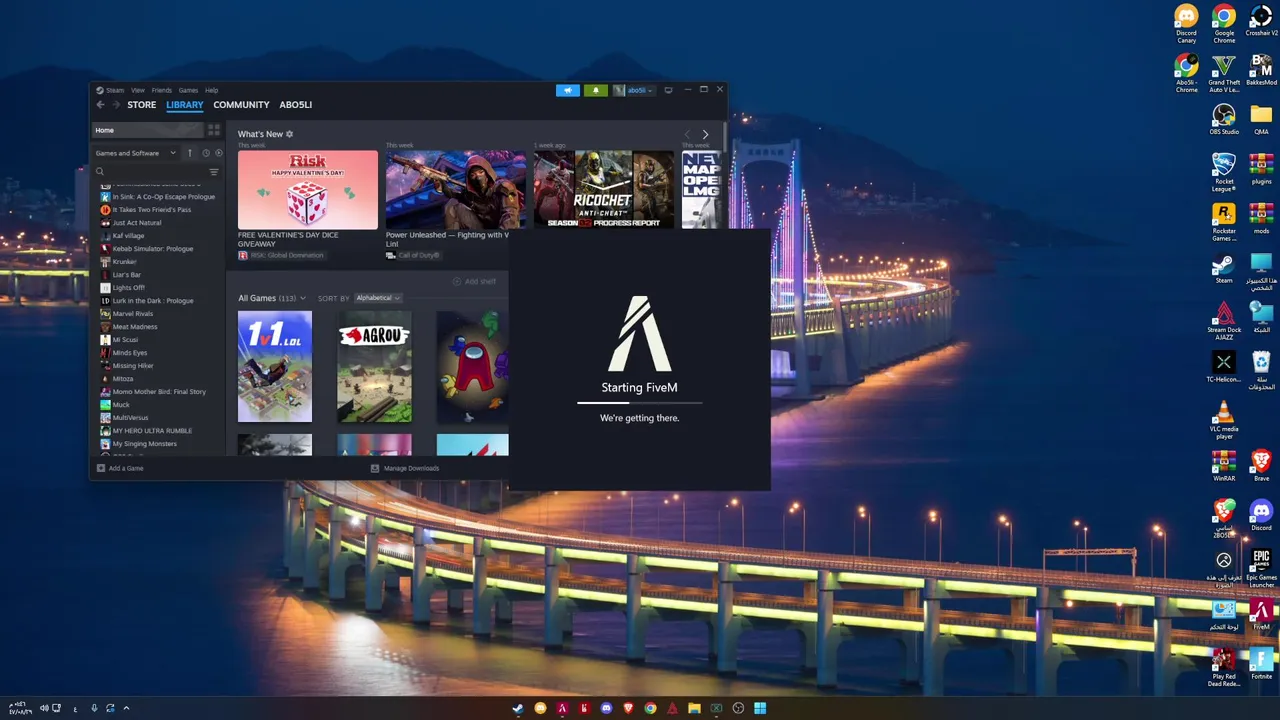Viewport: 1280px width, 720px height.
Task: Open the COMMUNITY tab
Action: point(241,105)
